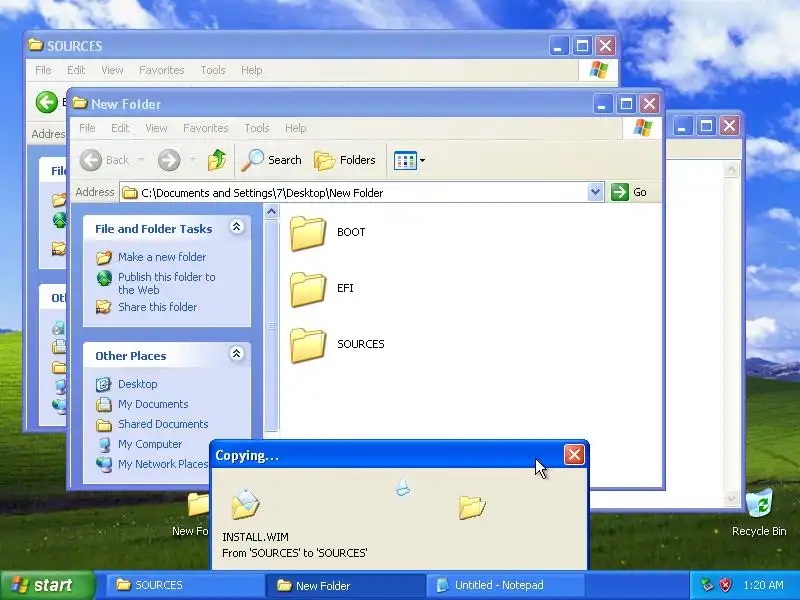
Task: Click the Start button
Action: [x=47, y=585]
